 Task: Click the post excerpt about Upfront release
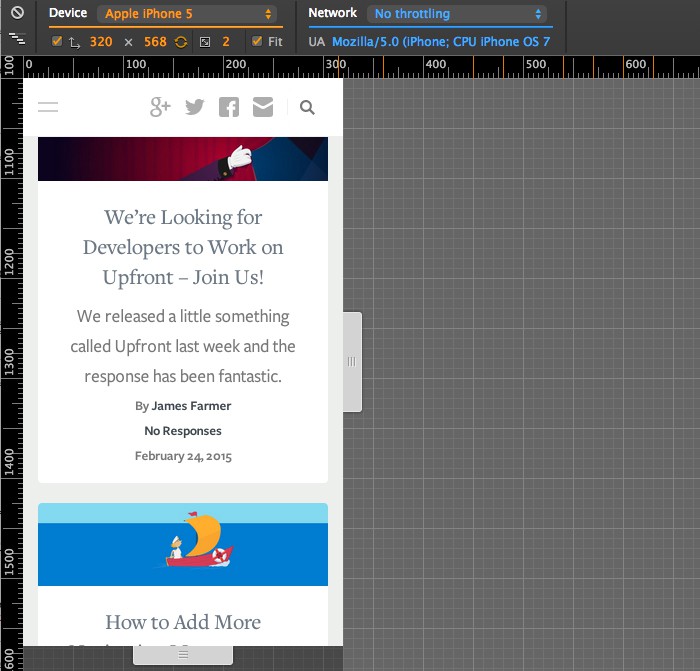point(183,346)
